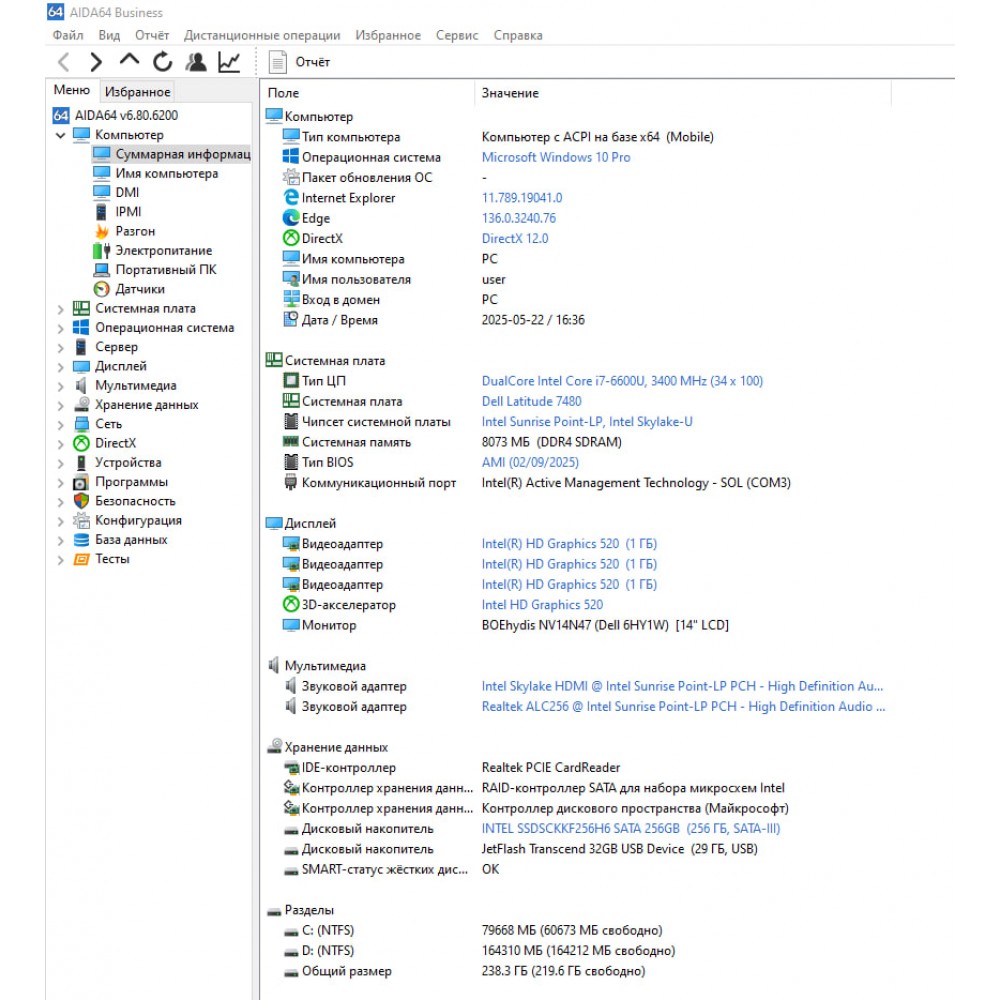Expand the Хранение данных tree node

(61, 406)
